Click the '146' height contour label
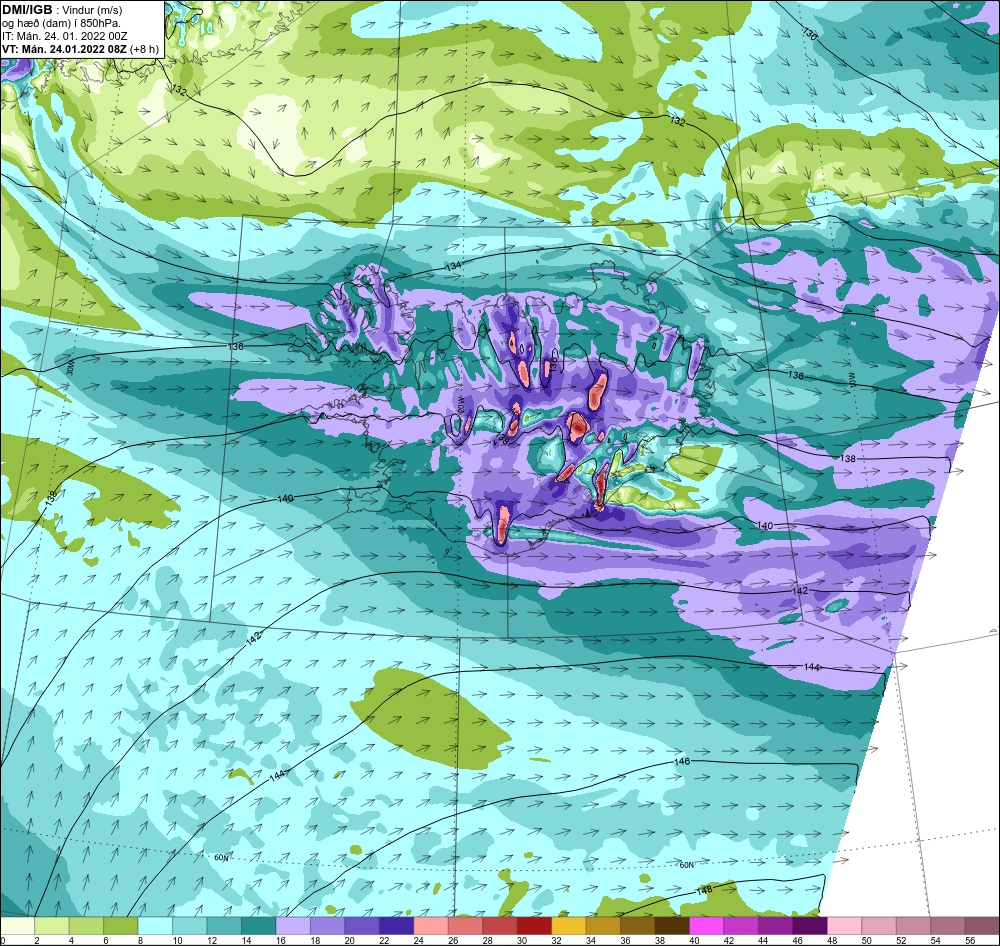This screenshot has width=1000, height=946. (x=682, y=761)
